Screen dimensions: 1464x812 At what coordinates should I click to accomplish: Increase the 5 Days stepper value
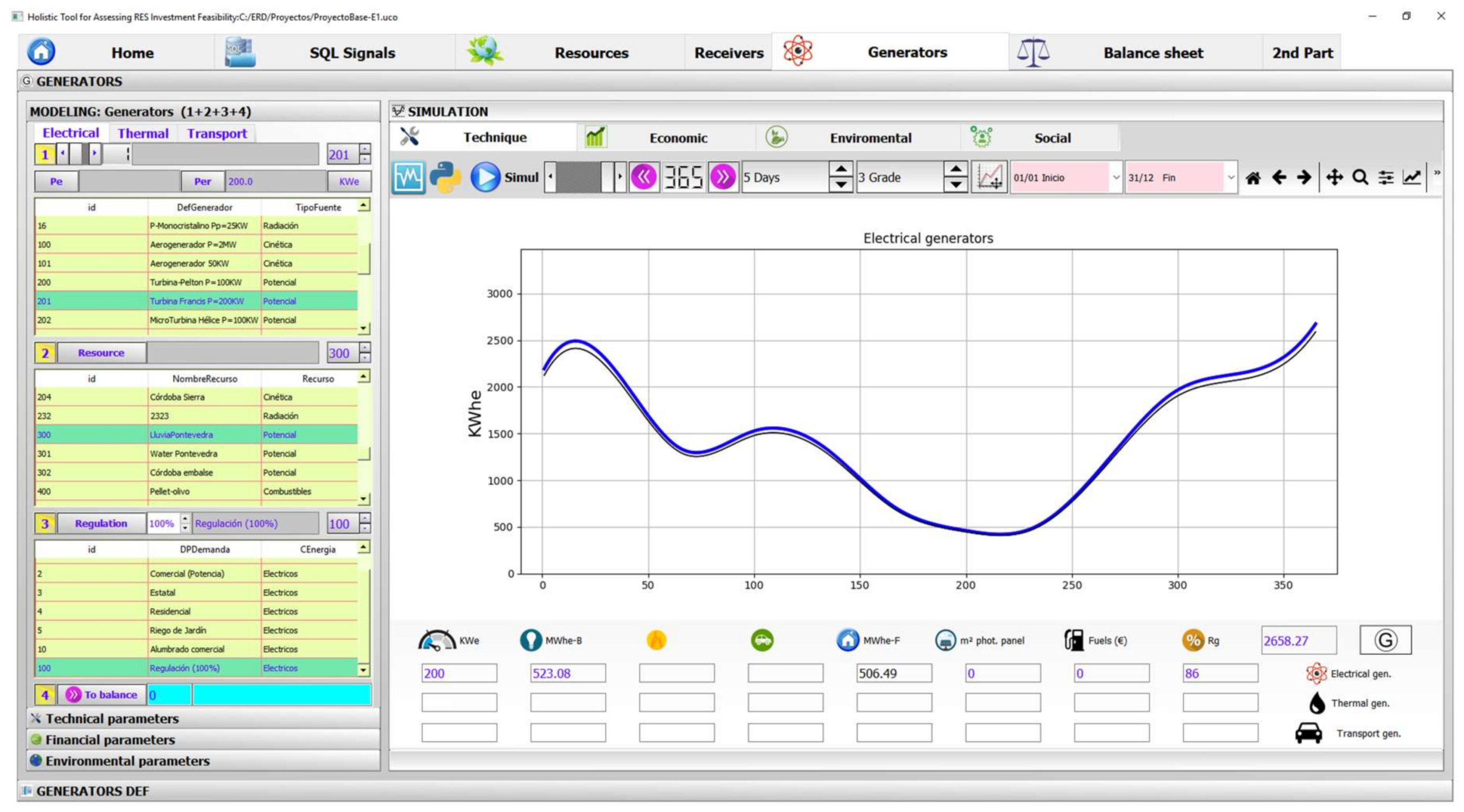pyautogui.click(x=840, y=170)
